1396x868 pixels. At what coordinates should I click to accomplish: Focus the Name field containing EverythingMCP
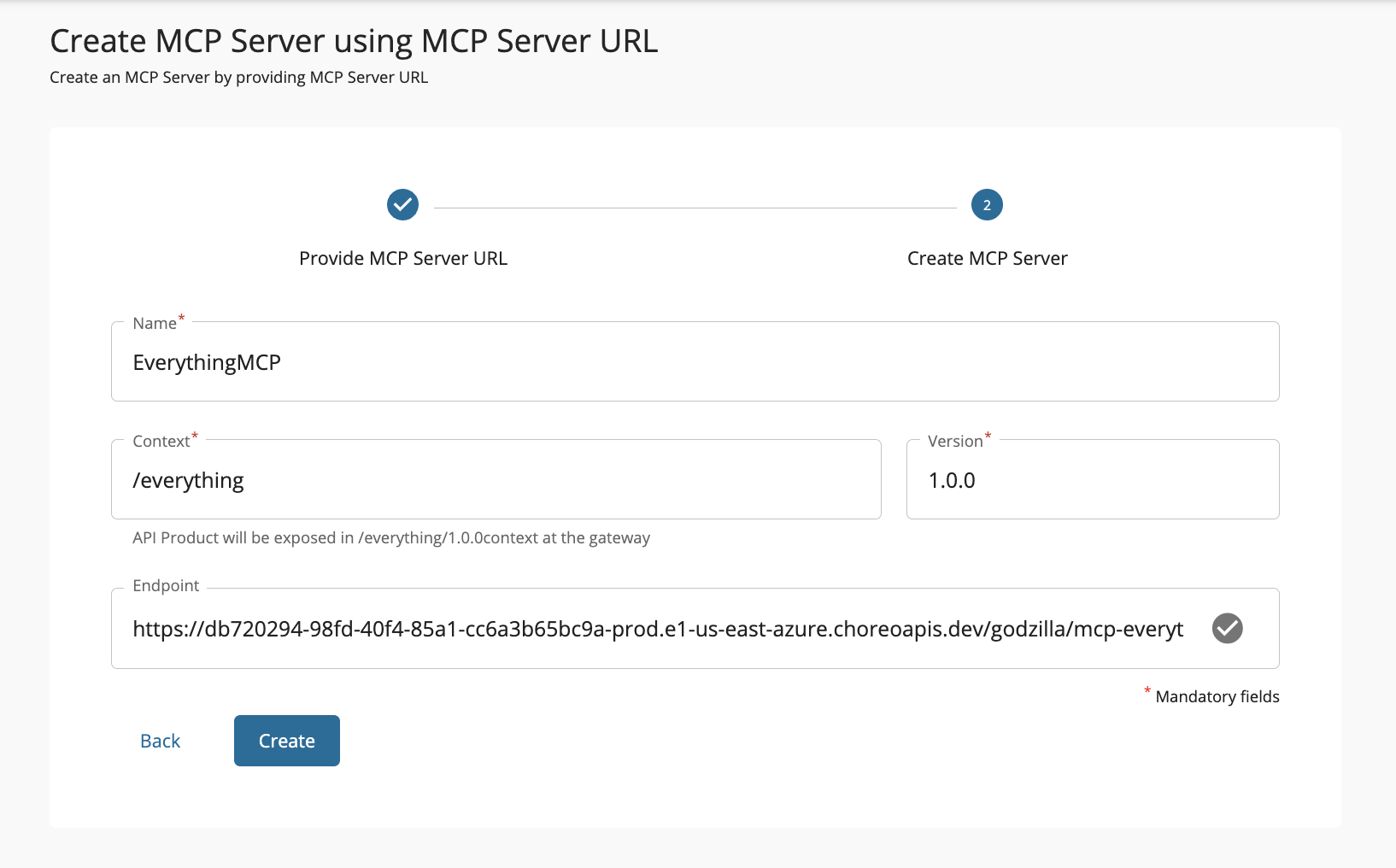(694, 363)
